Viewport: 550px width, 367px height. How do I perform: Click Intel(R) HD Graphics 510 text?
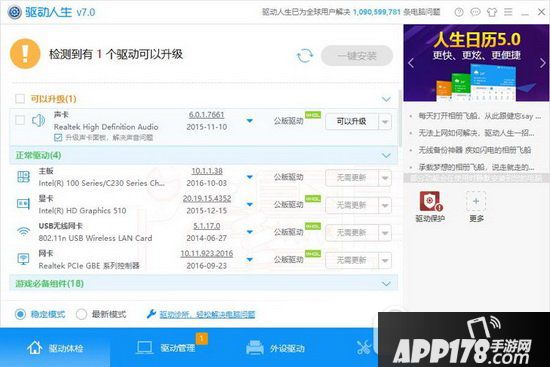click(82, 211)
